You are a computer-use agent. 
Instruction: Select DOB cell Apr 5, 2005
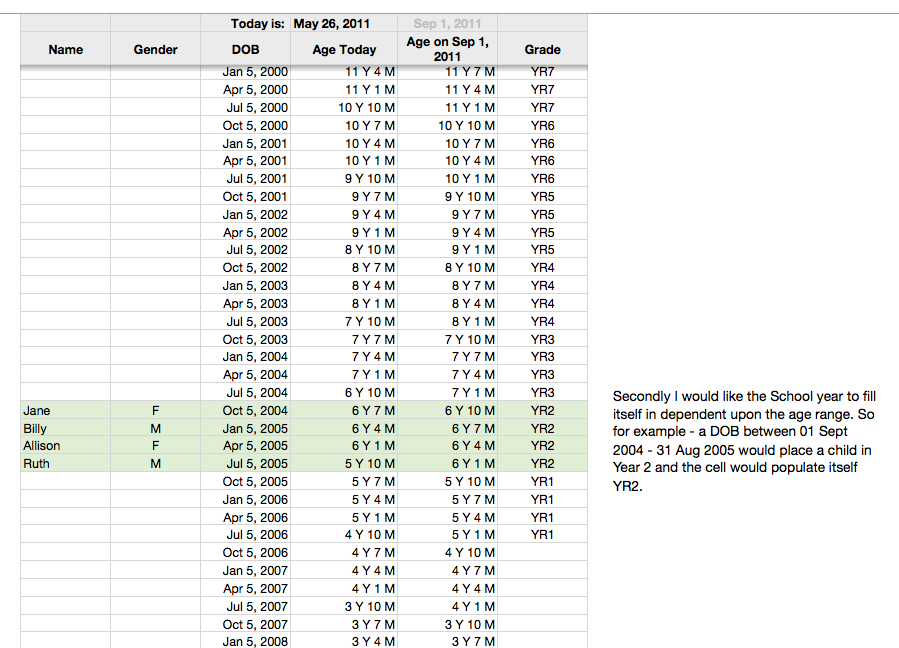[x=245, y=446]
